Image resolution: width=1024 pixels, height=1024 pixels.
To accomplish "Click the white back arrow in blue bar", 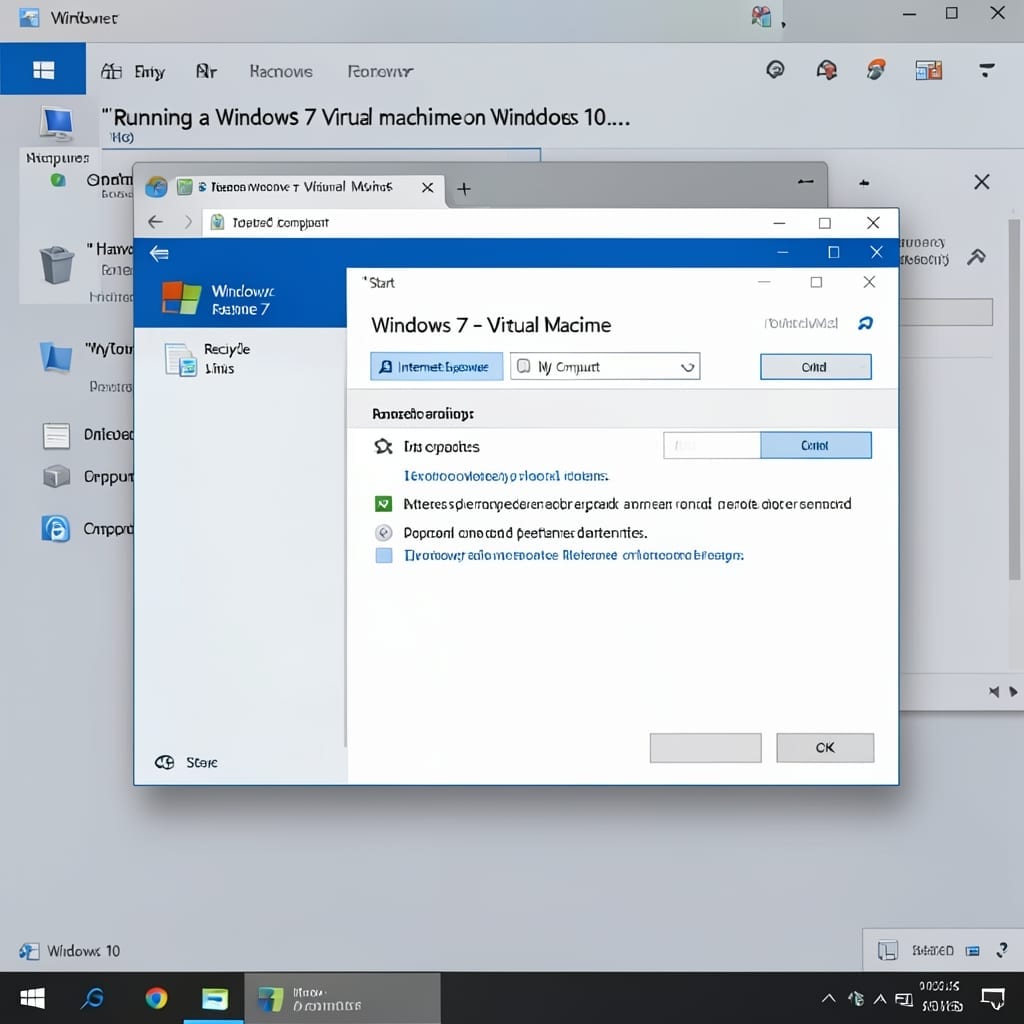I will pos(159,253).
